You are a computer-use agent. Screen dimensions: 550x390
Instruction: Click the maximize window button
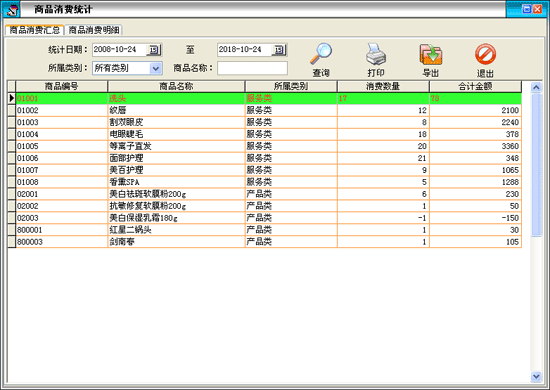coord(526,9)
